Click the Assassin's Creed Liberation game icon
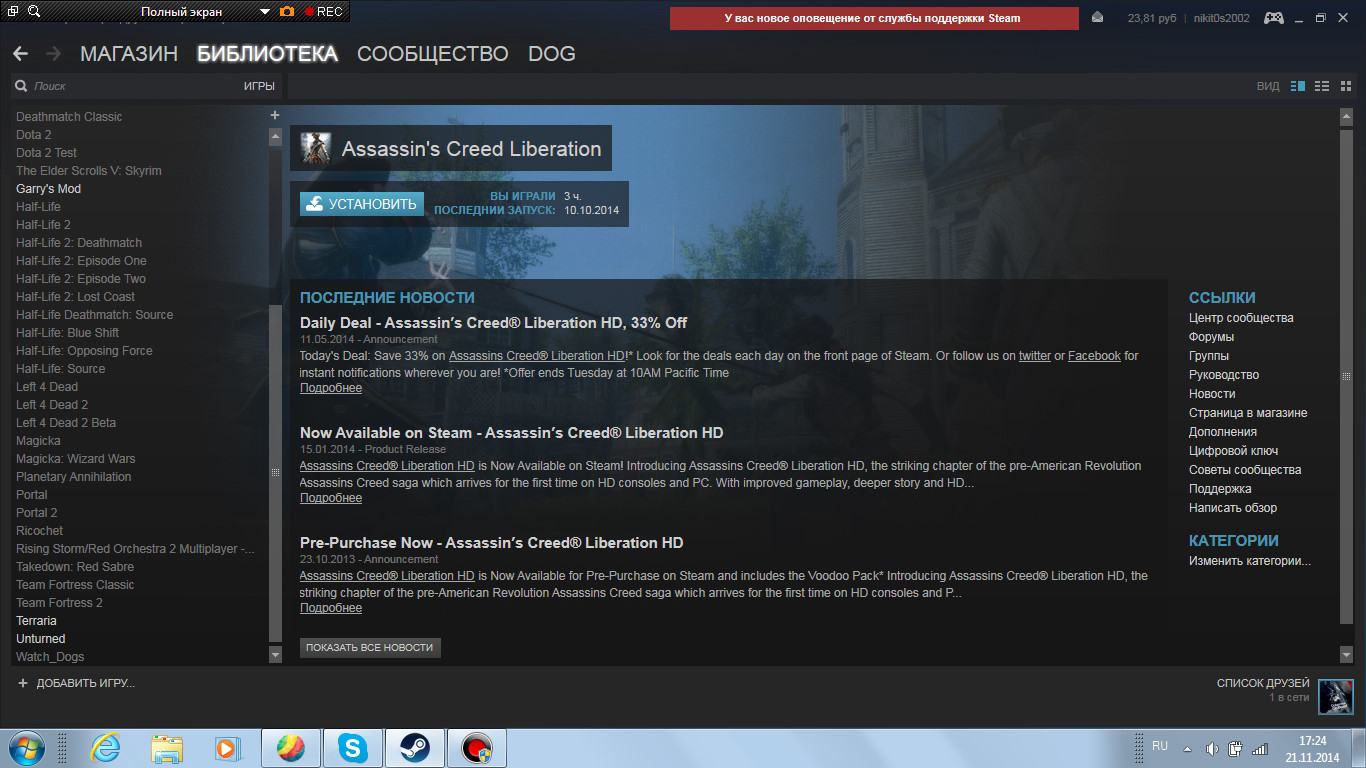 point(316,148)
